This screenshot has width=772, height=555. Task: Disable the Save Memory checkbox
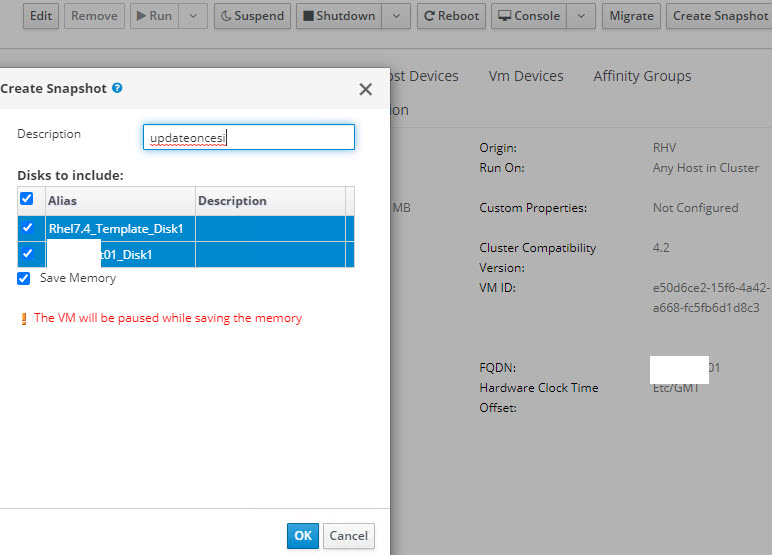(x=24, y=278)
